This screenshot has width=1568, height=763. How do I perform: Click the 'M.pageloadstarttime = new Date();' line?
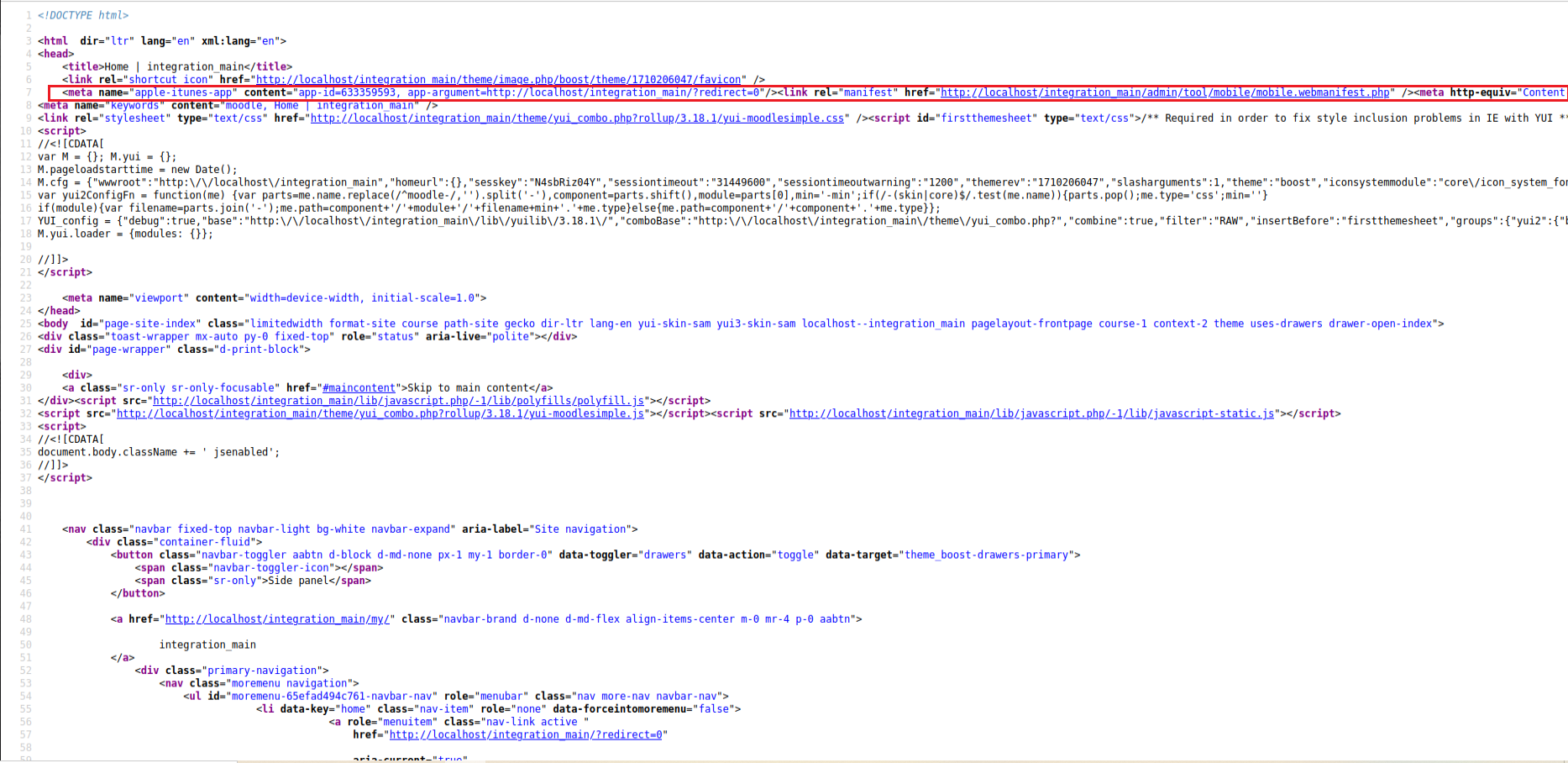pos(138,170)
